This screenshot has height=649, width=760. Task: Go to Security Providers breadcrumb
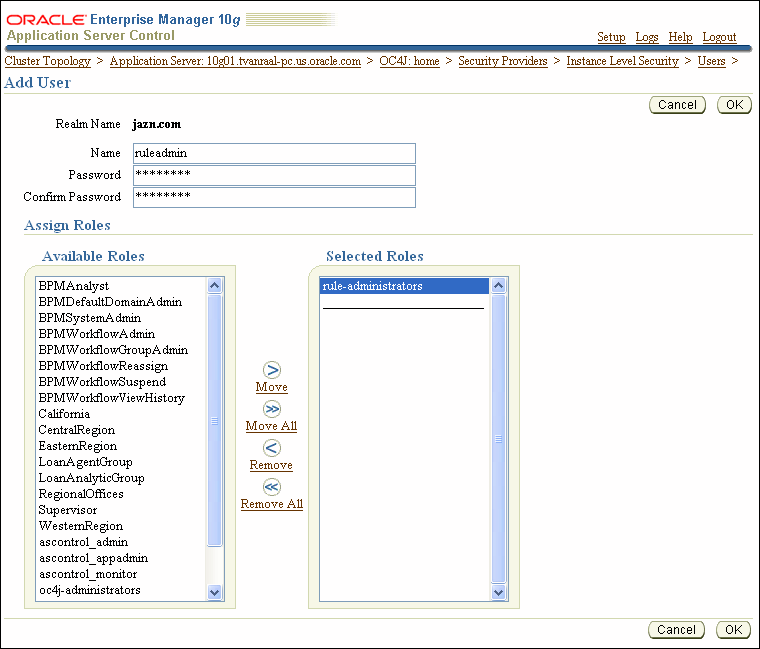(x=503, y=61)
